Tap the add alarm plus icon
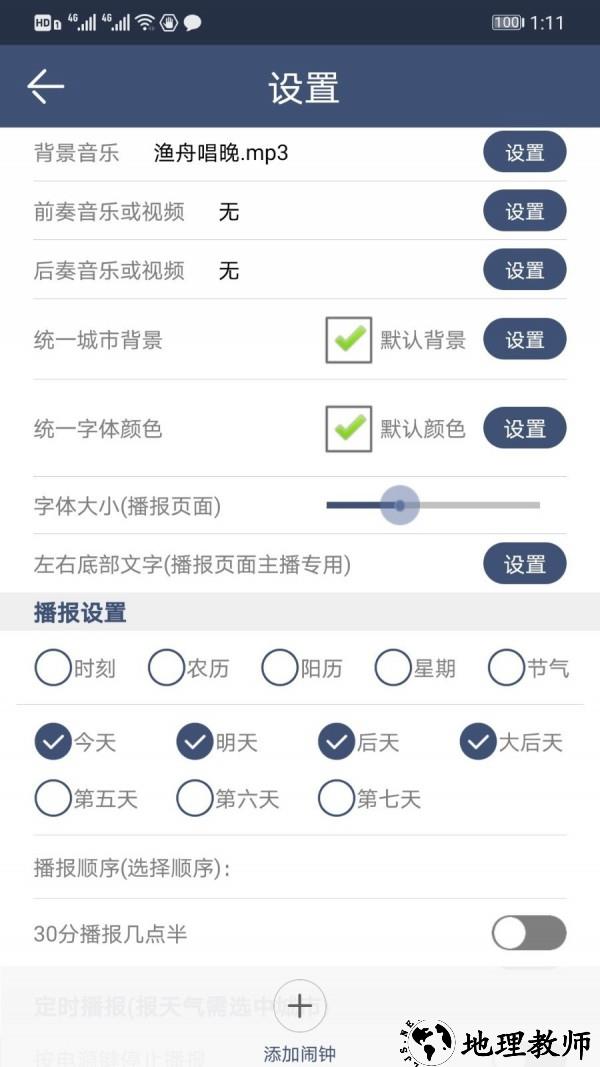Screen dimensions: 600x1067 pos(300,1005)
